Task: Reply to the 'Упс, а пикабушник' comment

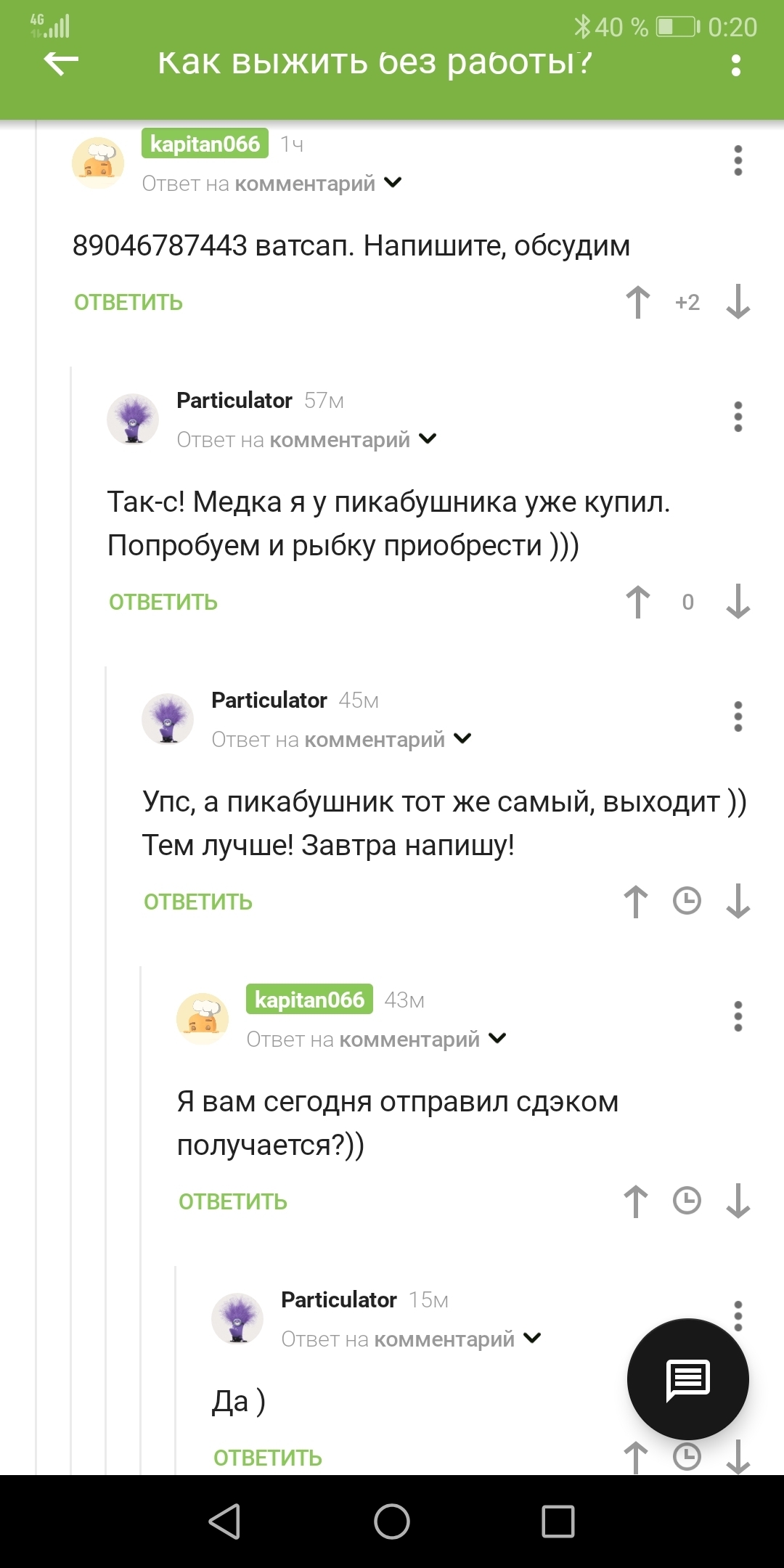Action: click(198, 902)
